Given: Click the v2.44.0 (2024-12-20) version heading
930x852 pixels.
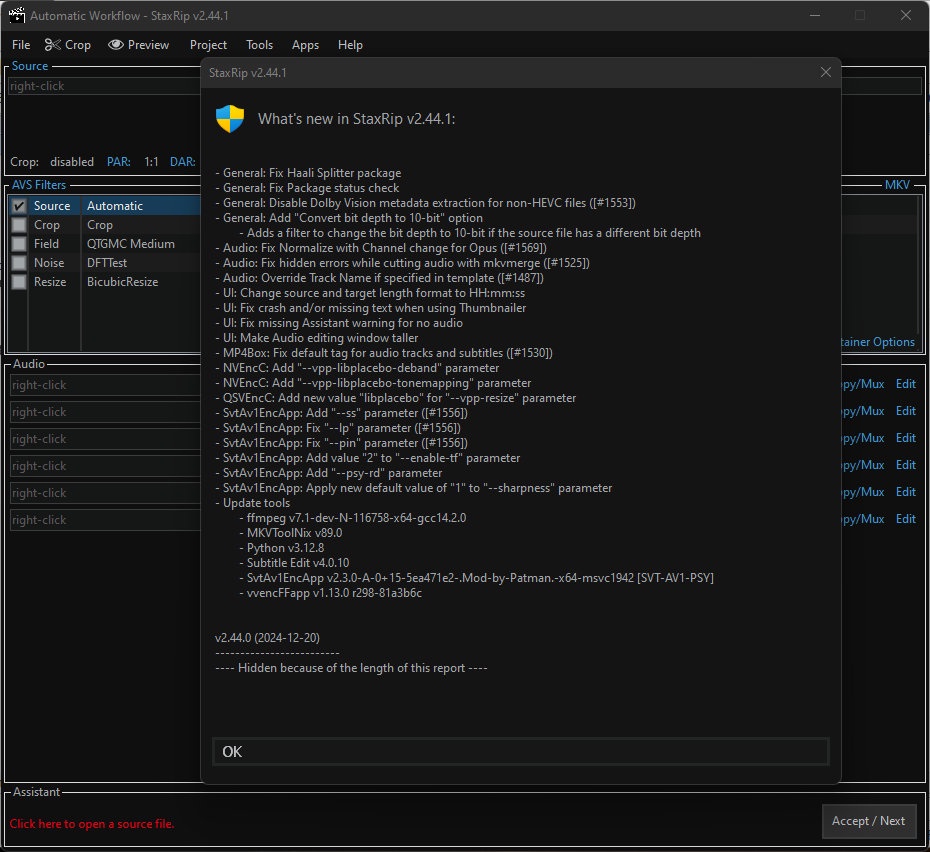Looking at the screenshot, I should 267,638.
